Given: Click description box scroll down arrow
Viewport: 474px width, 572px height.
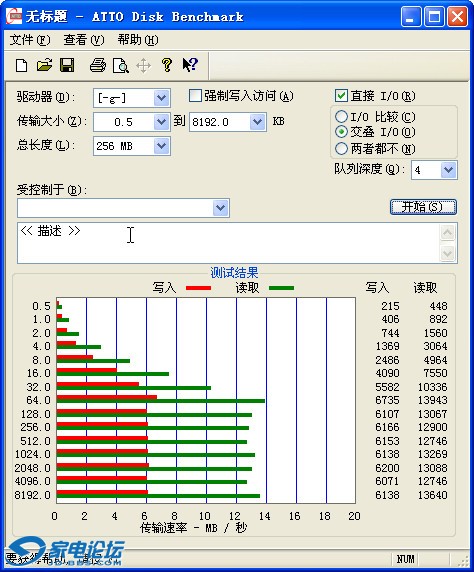Looking at the screenshot, I should (448, 253).
